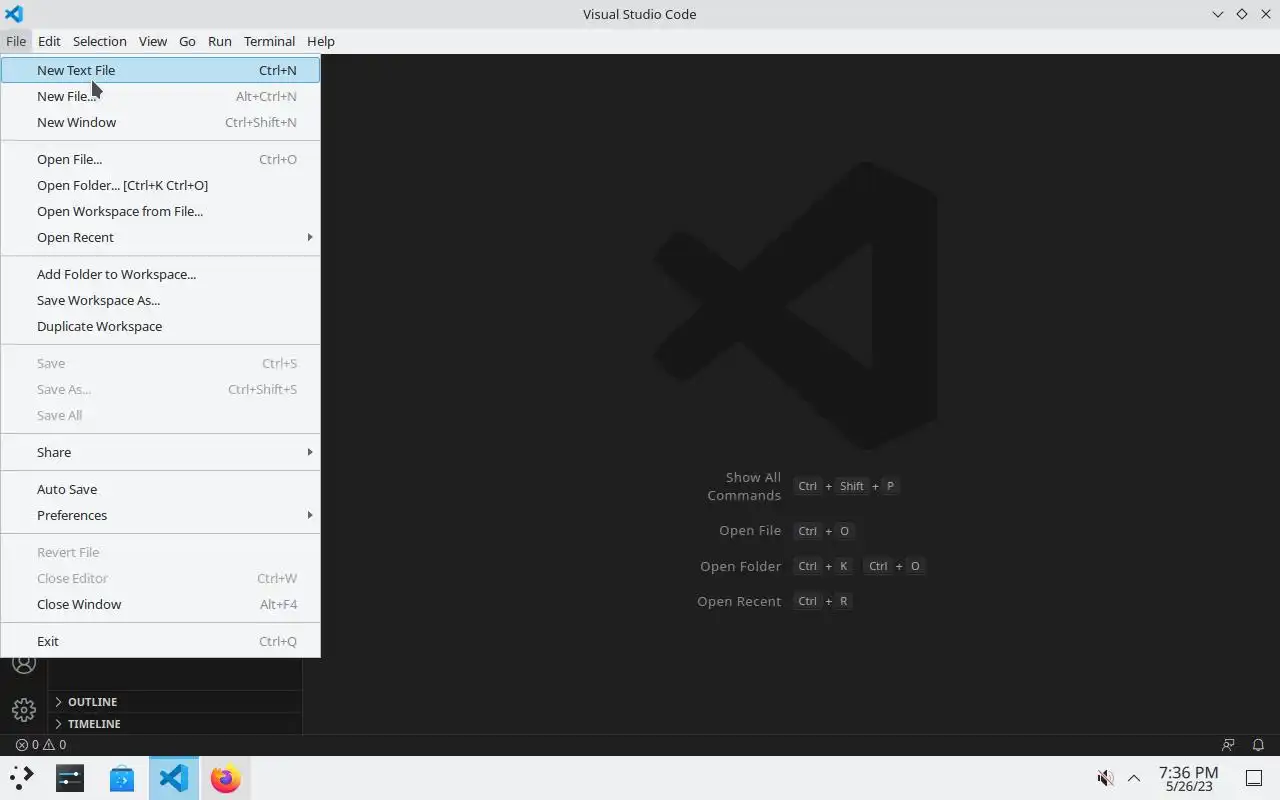Viewport: 1280px width, 800px height.
Task: Choose Close Window from File menu
Action: point(160,604)
